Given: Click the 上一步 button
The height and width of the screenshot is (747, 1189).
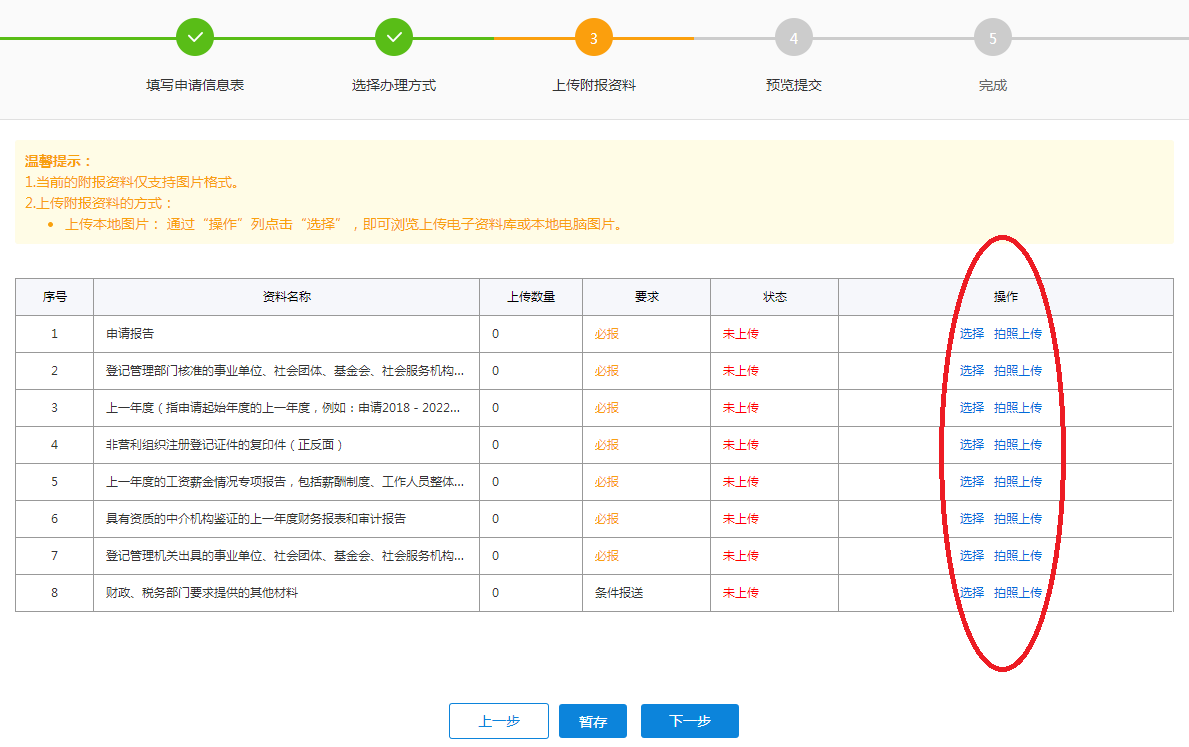Looking at the screenshot, I should pyautogui.click(x=499, y=721).
